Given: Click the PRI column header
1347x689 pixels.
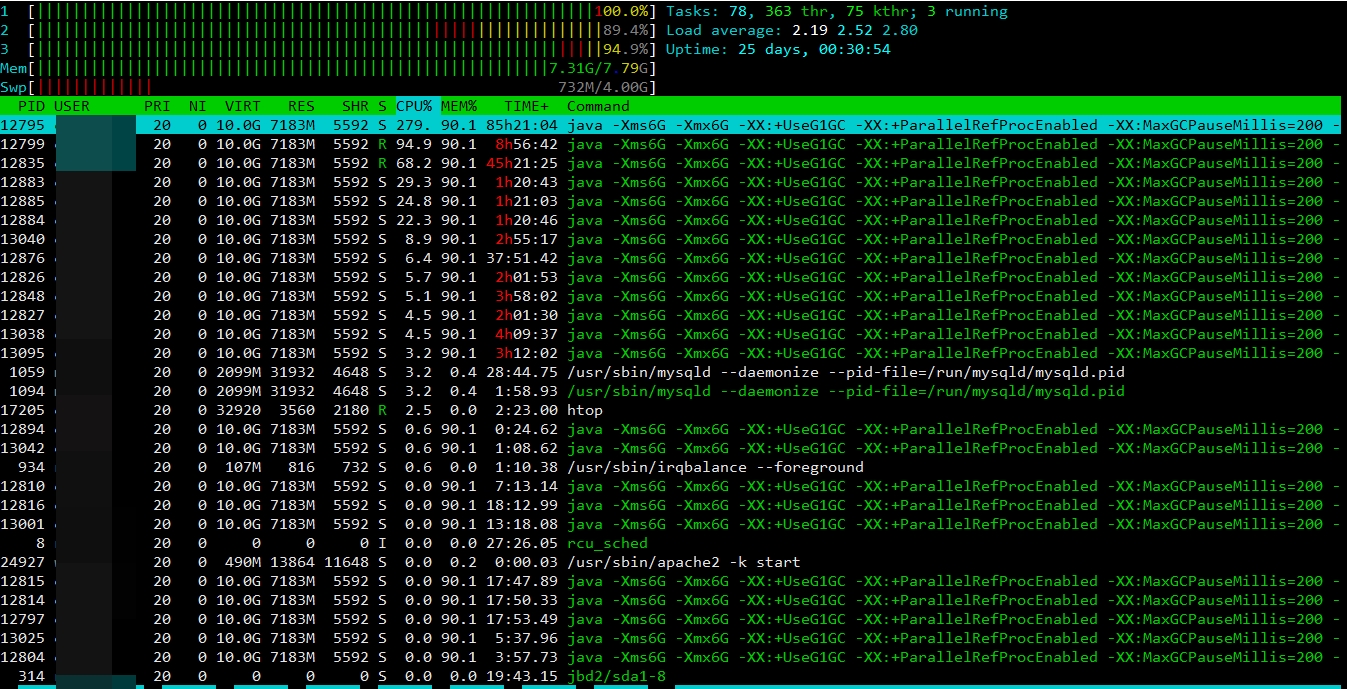Looking at the screenshot, I should [x=156, y=106].
